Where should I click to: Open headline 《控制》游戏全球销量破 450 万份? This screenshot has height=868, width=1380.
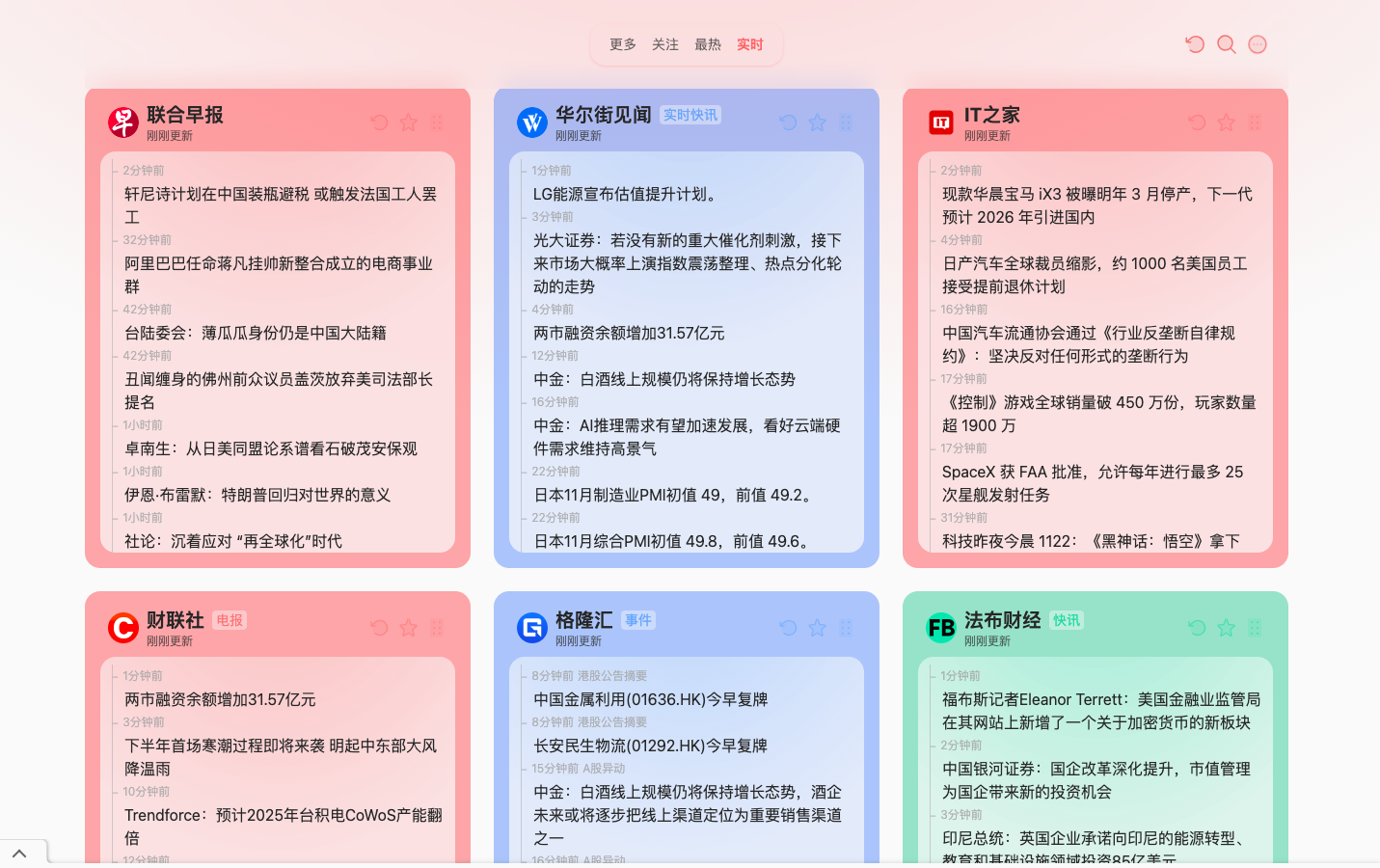tap(1099, 414)
